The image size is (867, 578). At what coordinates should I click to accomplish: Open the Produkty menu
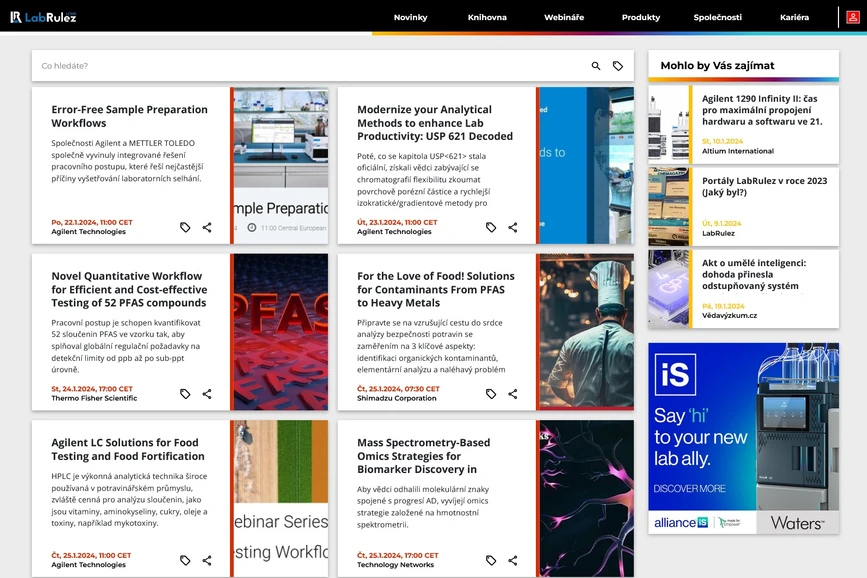(x=641, y=17)
